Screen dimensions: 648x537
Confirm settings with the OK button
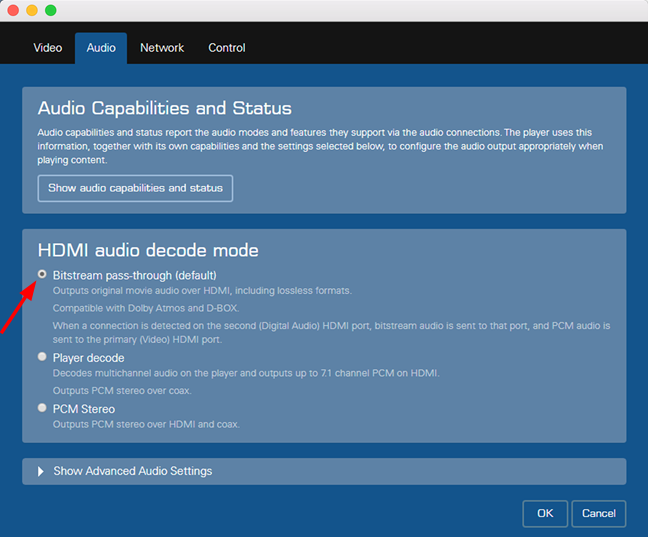(x=545, y=513)
